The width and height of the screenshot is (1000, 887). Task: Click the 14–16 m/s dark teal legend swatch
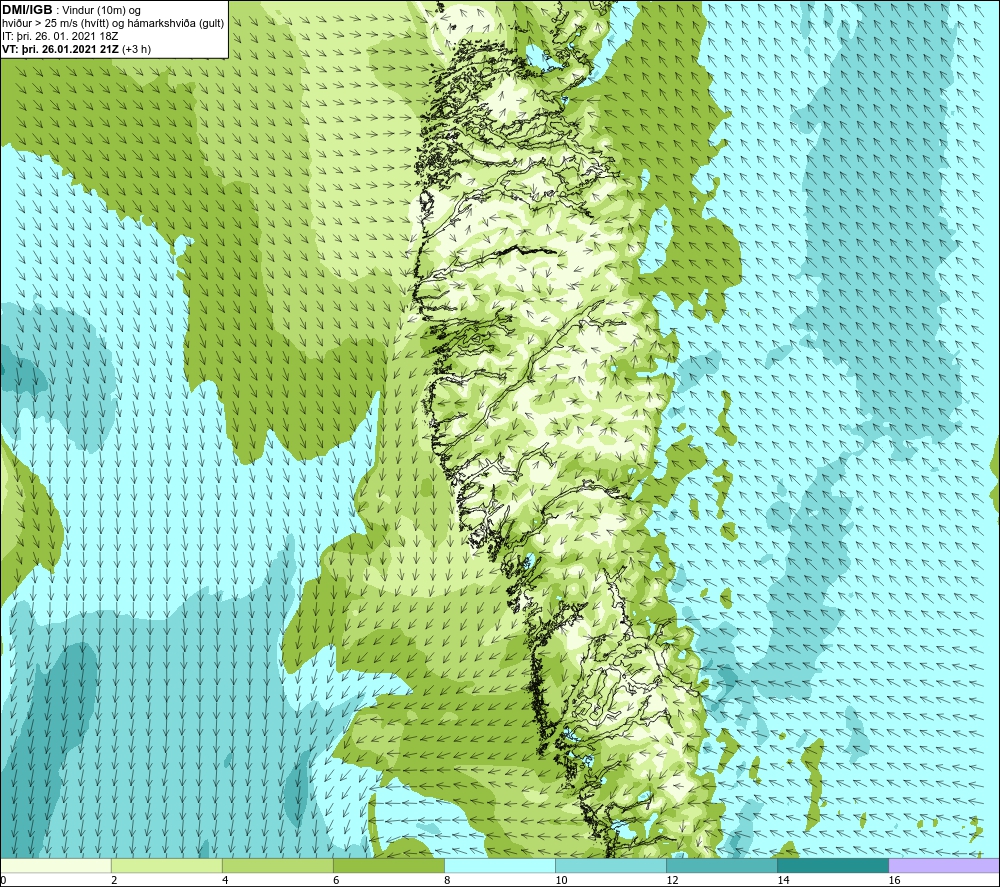(x=832, y=866)
